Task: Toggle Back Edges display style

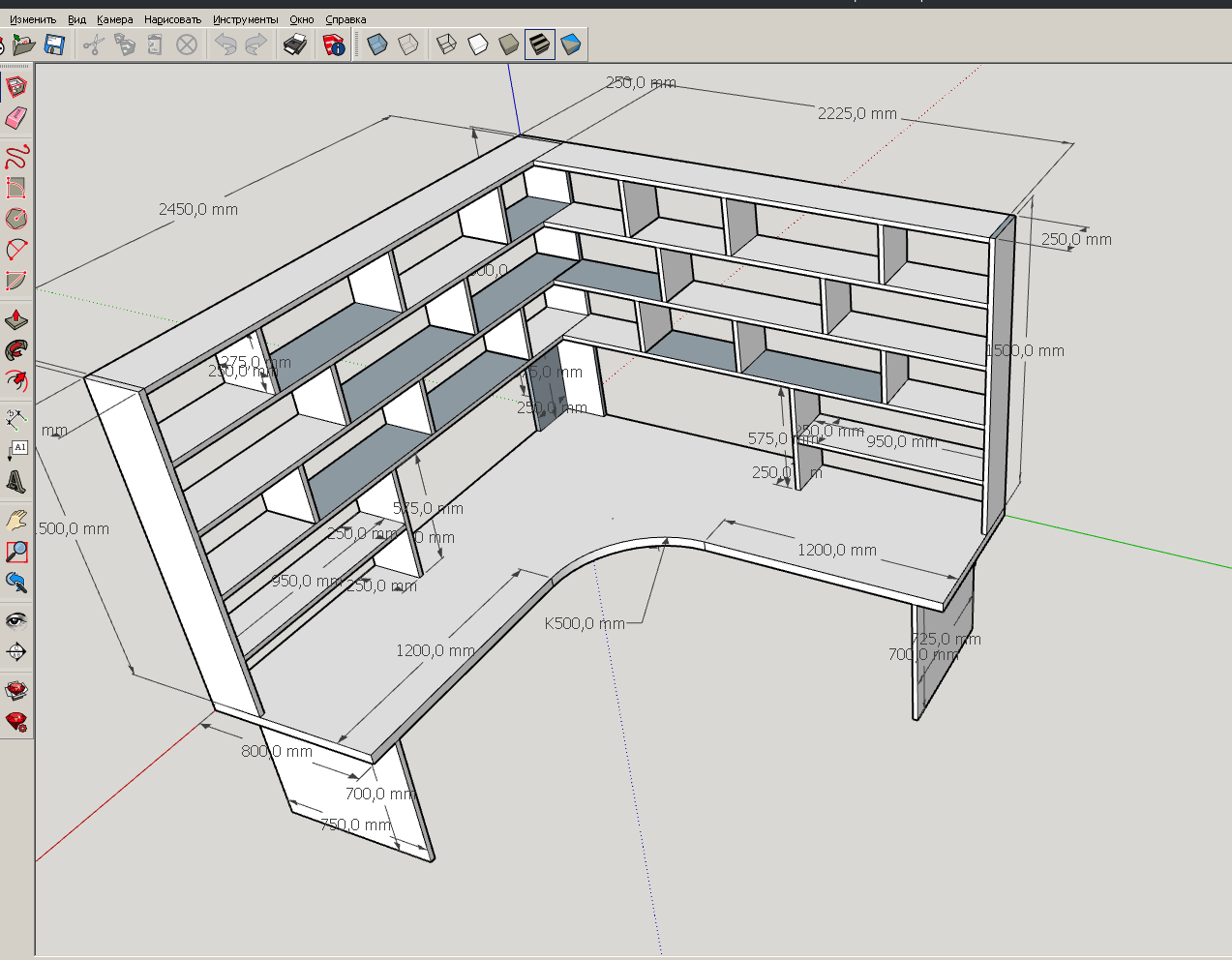Action: click(408, 45)
